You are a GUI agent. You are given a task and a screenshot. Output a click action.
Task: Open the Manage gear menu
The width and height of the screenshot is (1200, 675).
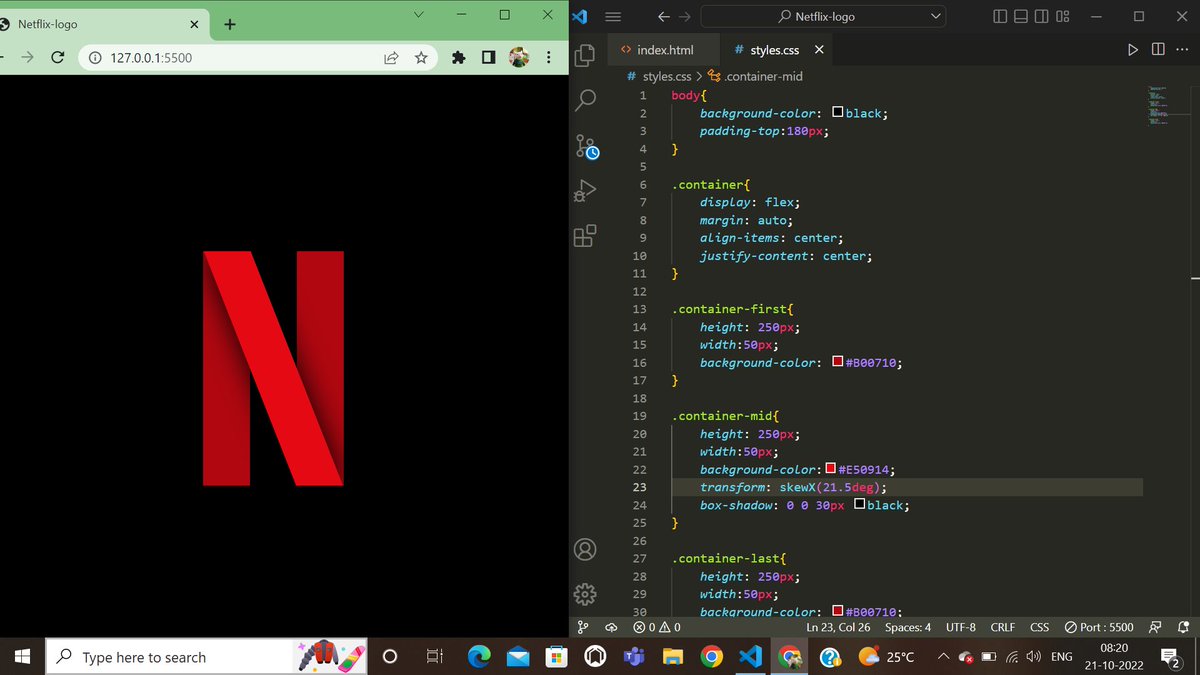tap(586, 594)
